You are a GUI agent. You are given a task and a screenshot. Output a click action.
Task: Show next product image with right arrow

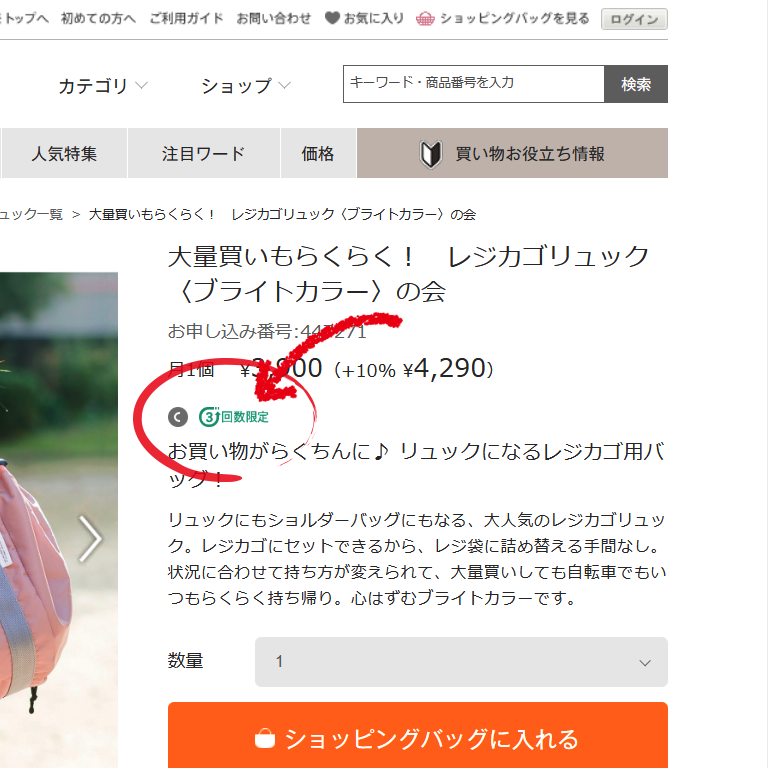[x=90, y=538]
